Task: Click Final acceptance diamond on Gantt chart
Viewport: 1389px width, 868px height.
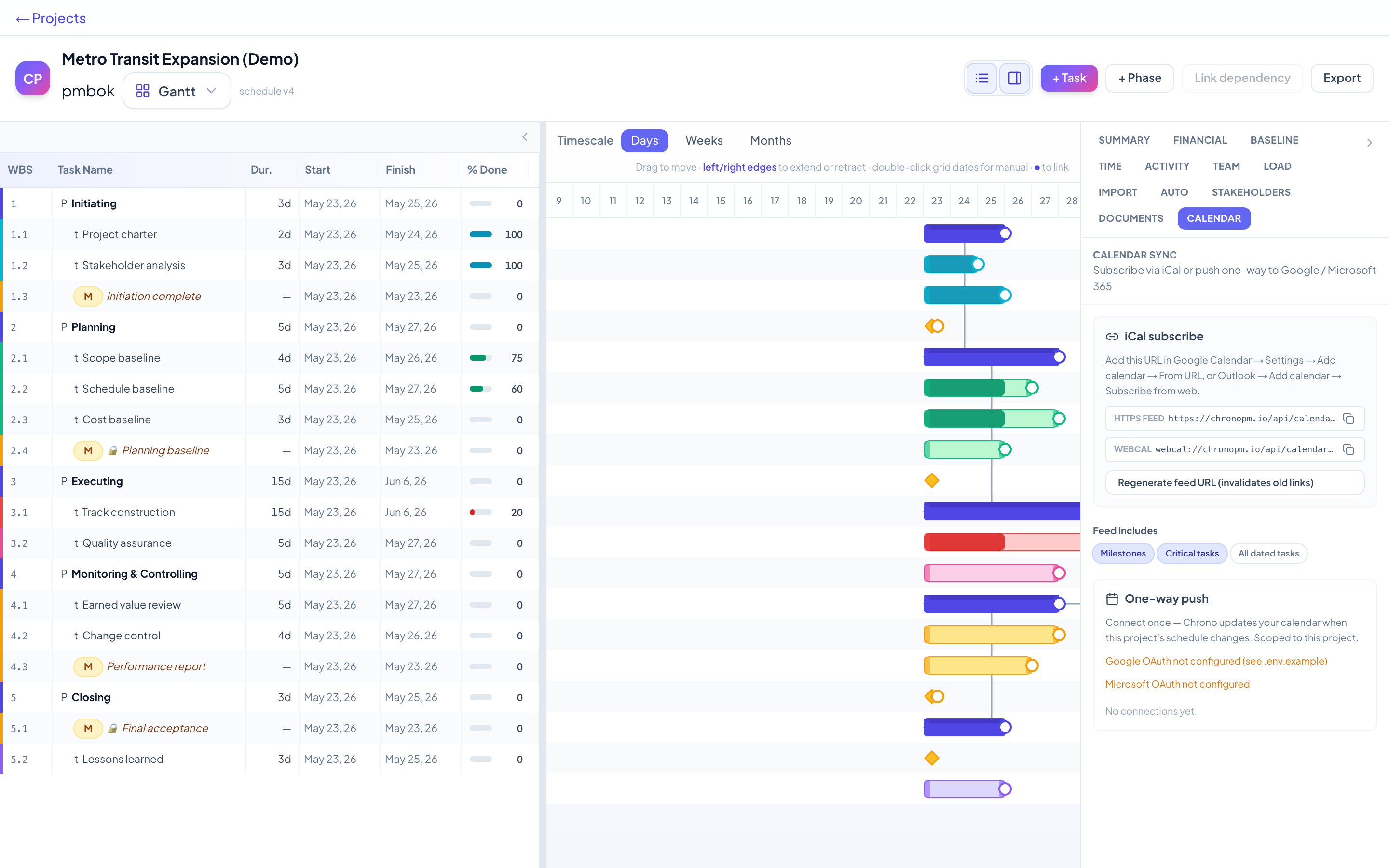Action: coord(932,759)
